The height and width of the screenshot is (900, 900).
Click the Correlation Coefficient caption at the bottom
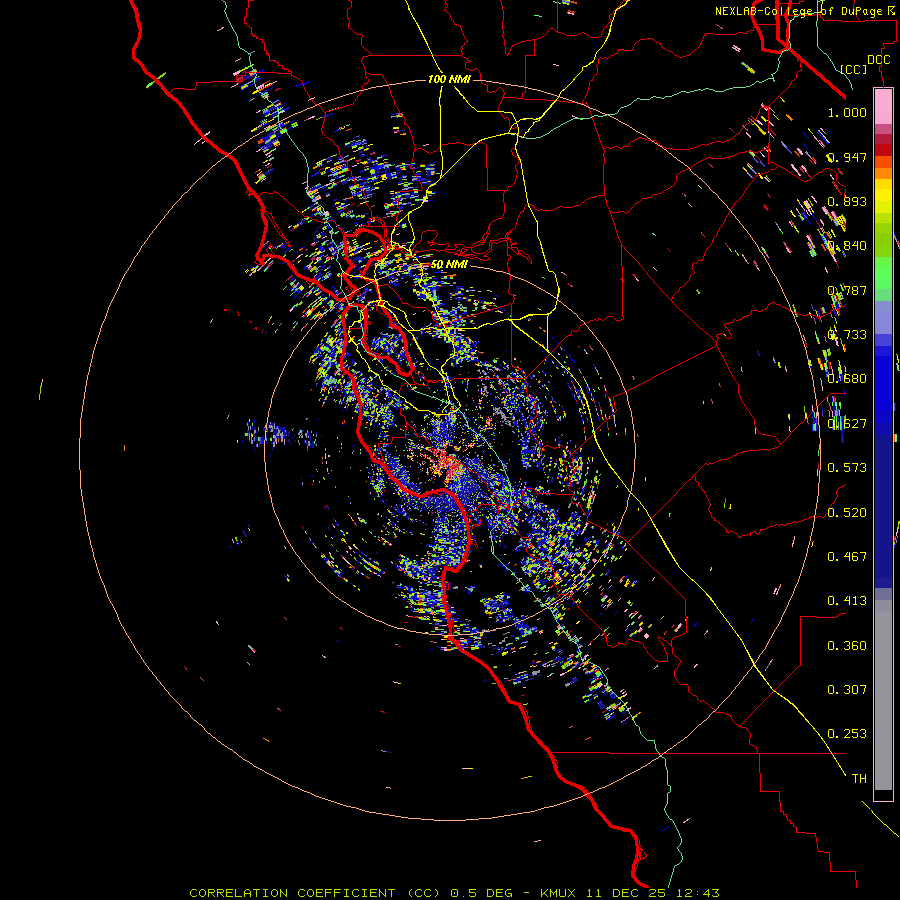pyautogui.click(x=454, y=893)
